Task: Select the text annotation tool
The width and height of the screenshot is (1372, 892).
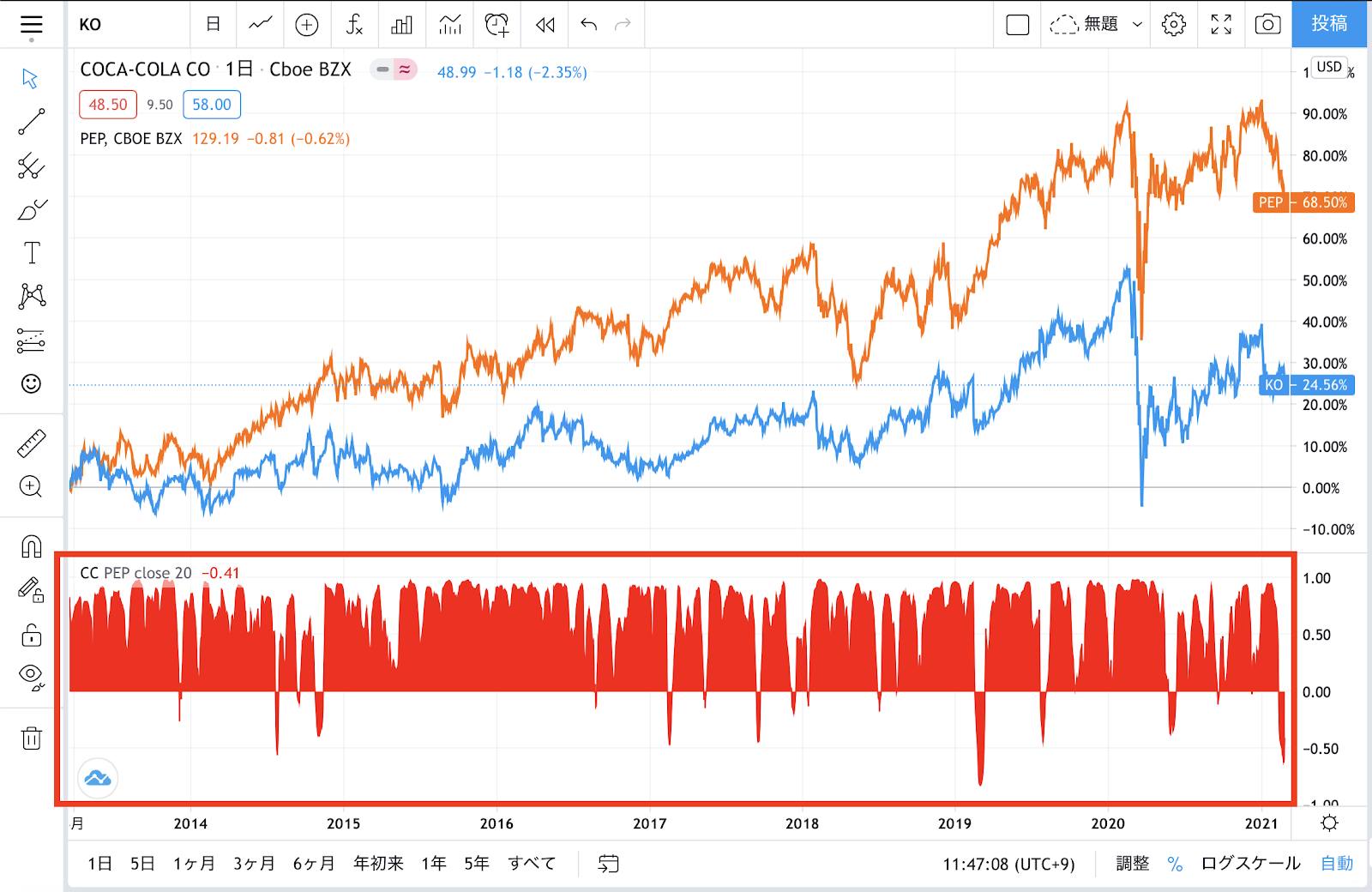Action: (x=31, y=253)
